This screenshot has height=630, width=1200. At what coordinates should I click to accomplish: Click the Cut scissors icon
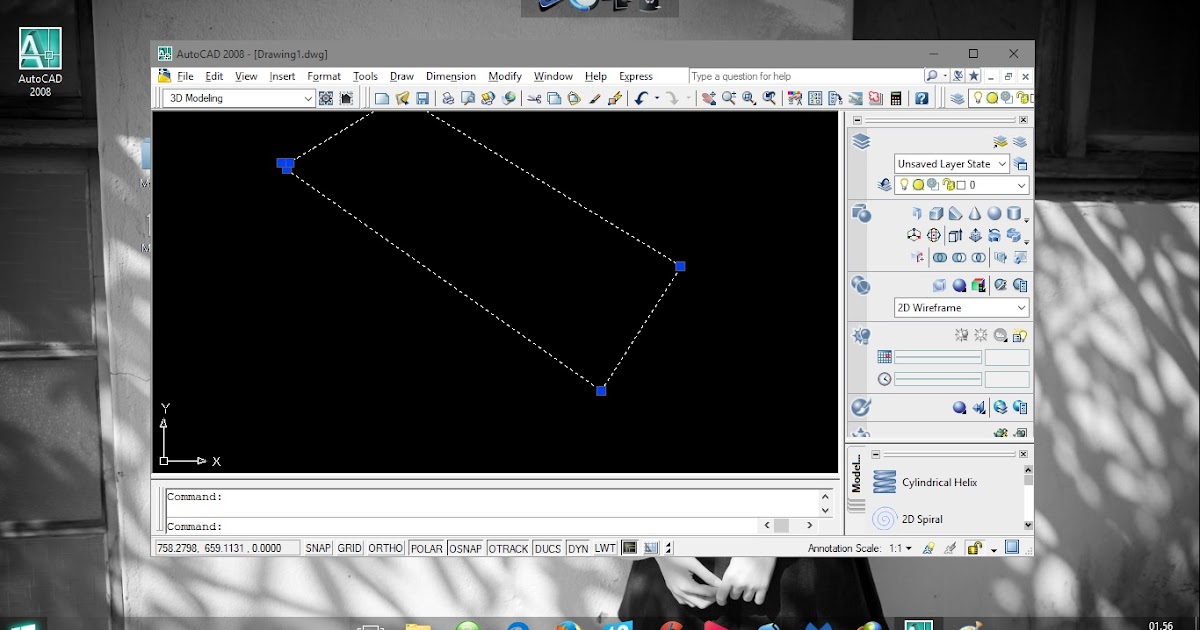pos(534,98)
